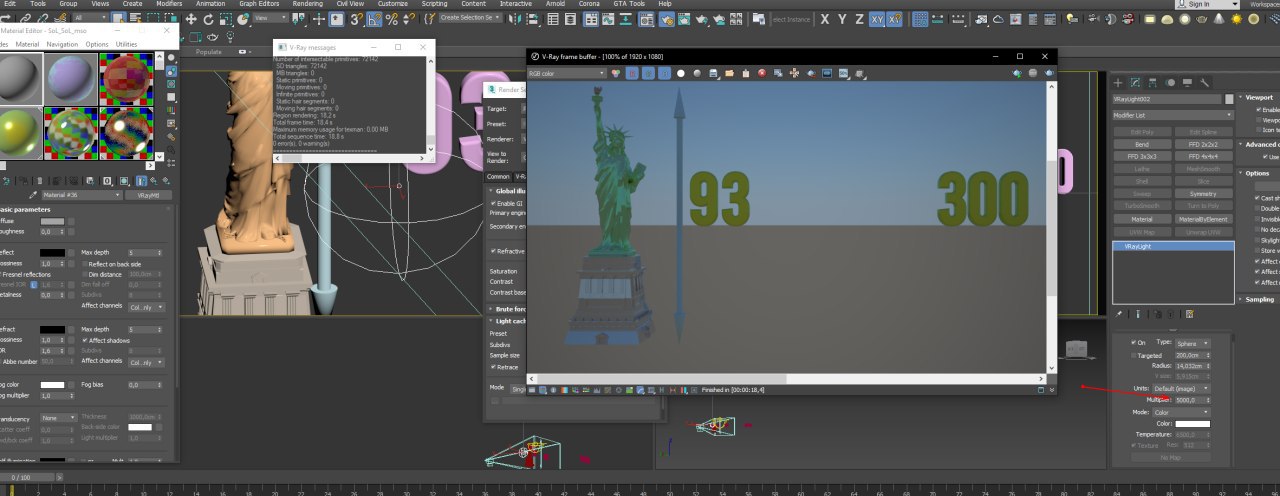
Task: Click the save image icon in V-Ray frame buffer
Action: [x=713, y=73]
